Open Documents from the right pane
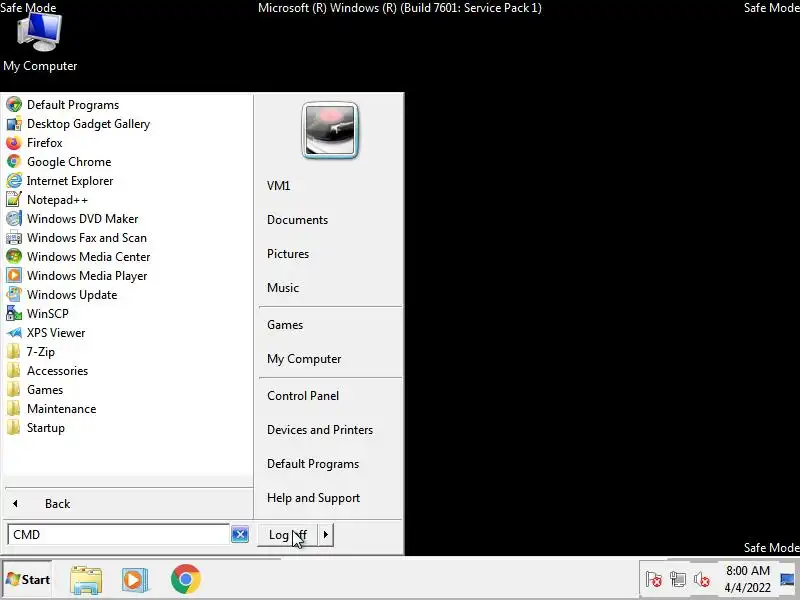 point(297,220)
